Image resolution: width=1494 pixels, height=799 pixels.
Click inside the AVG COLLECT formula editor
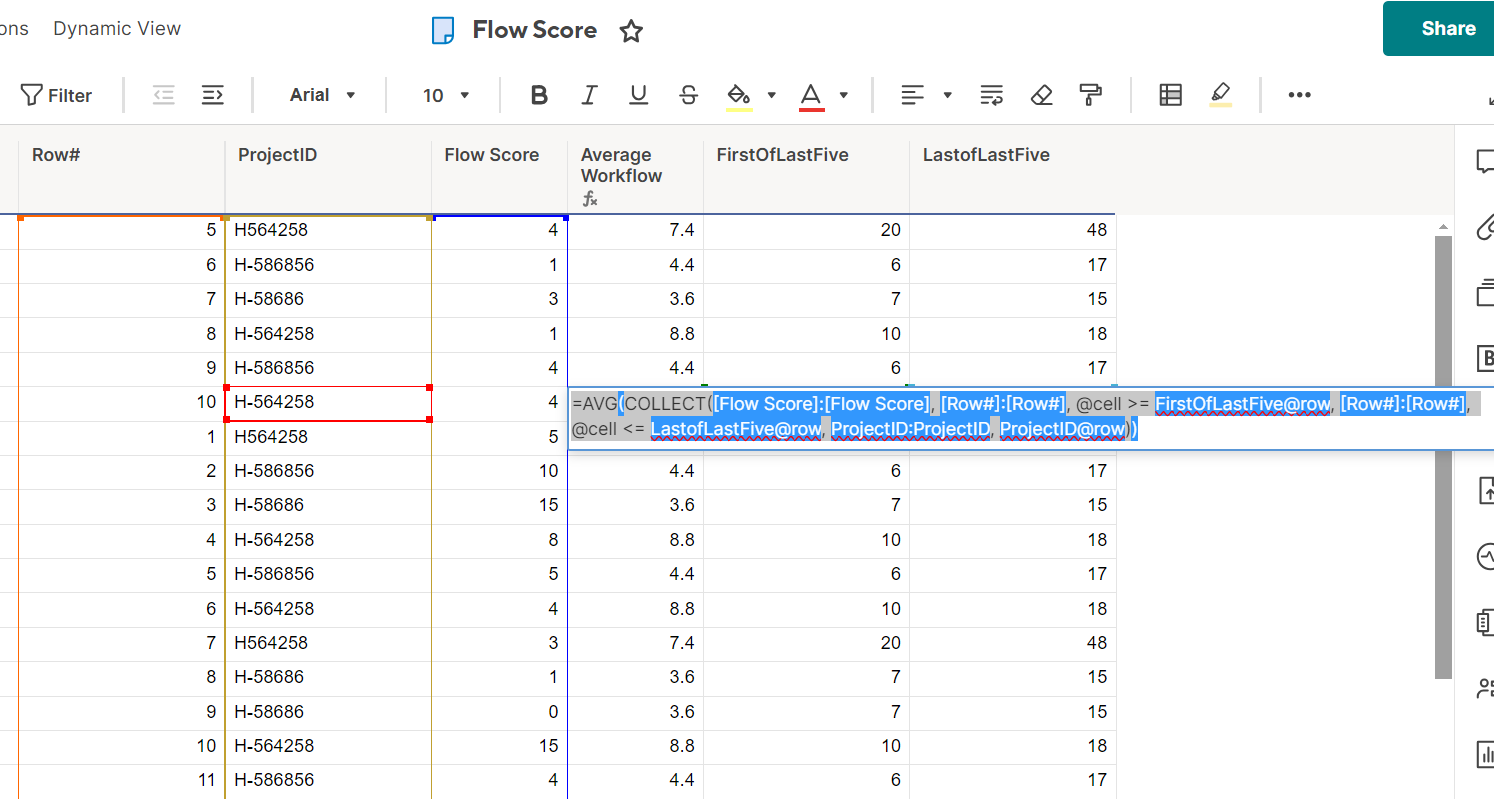[x=1030, y=418]
